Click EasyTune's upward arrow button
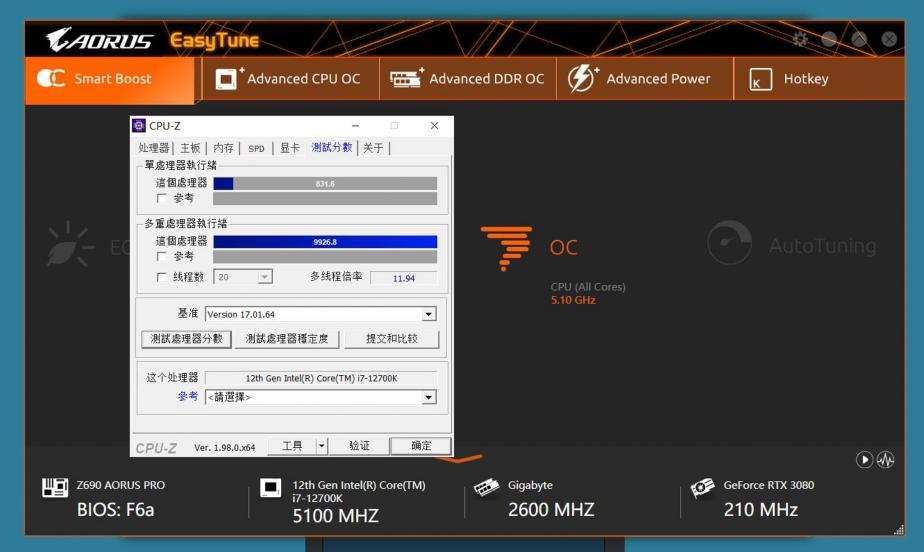924x552 pixels. (x=859, y=39)
